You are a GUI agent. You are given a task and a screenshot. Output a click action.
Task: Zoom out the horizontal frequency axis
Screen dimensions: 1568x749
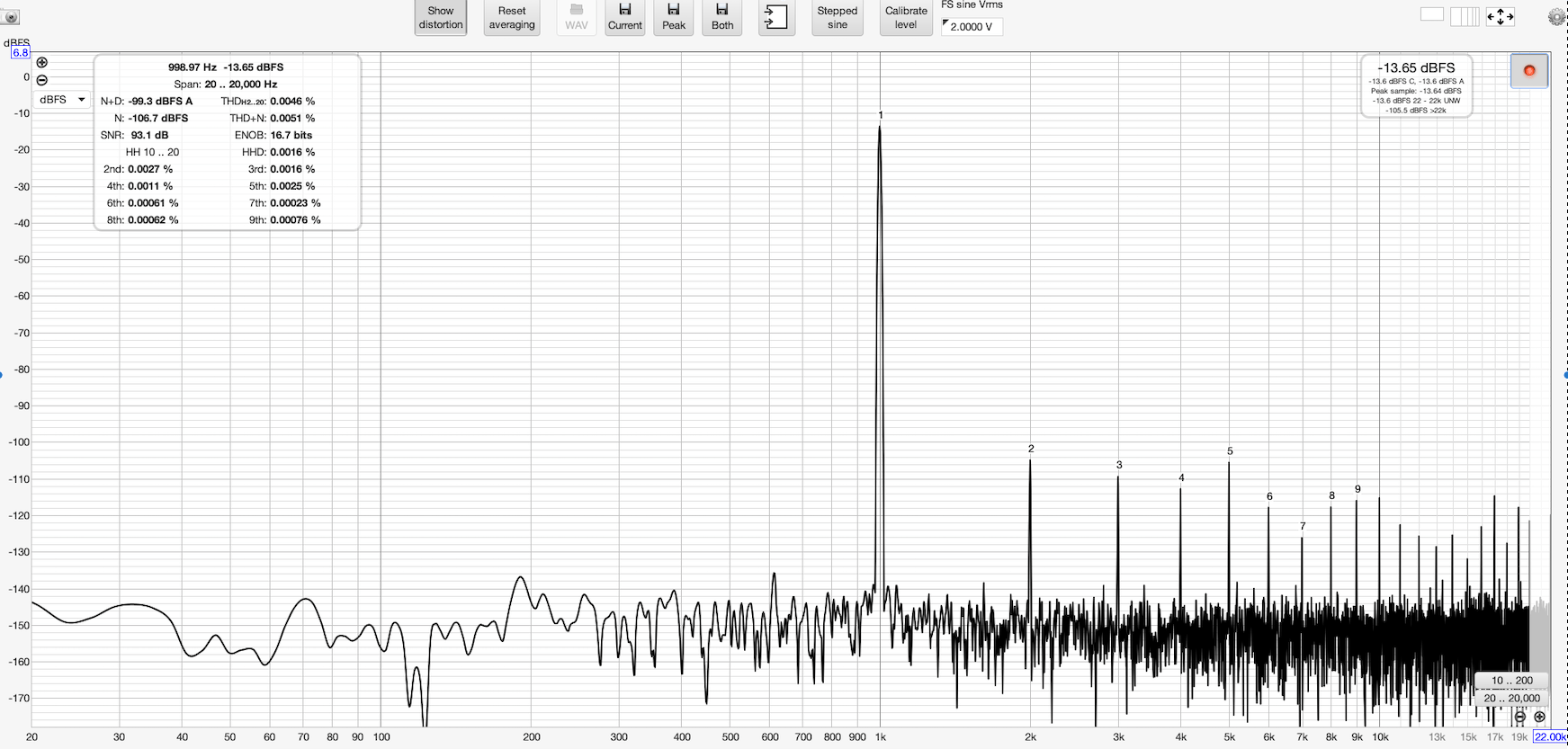pos(1519,717)
